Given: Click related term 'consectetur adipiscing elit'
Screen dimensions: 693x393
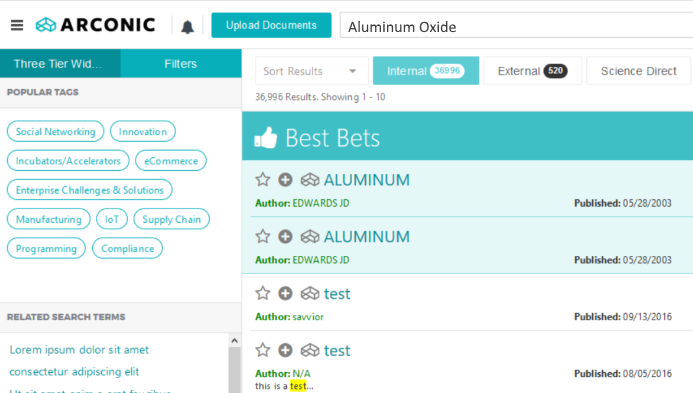Looking at the screenshot, I should [74, 371].
